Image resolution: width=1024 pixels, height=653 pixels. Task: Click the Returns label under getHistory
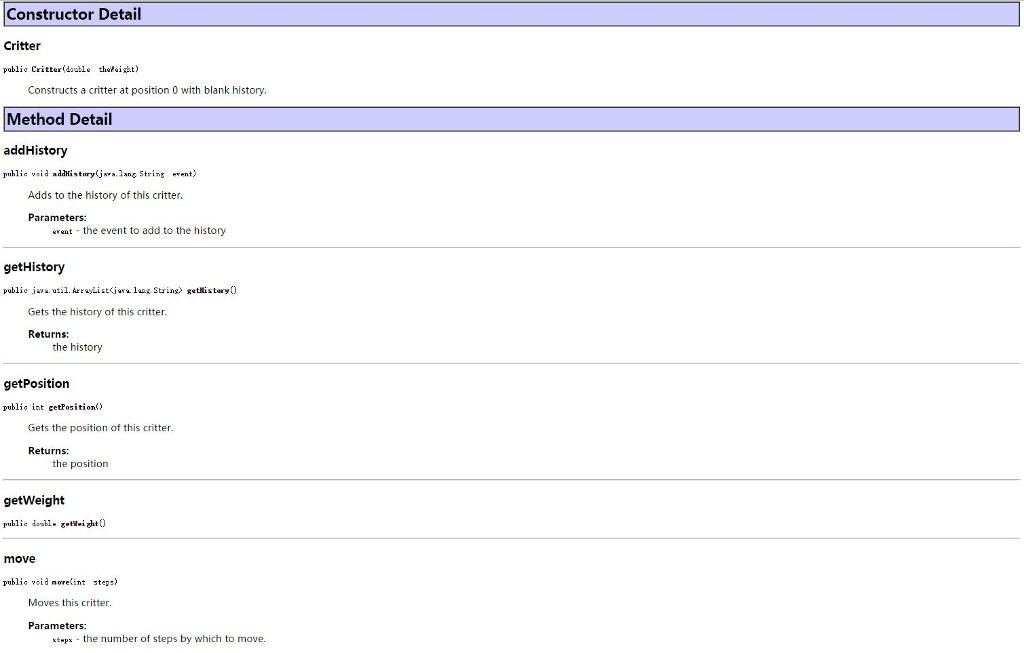click(48, 334)
